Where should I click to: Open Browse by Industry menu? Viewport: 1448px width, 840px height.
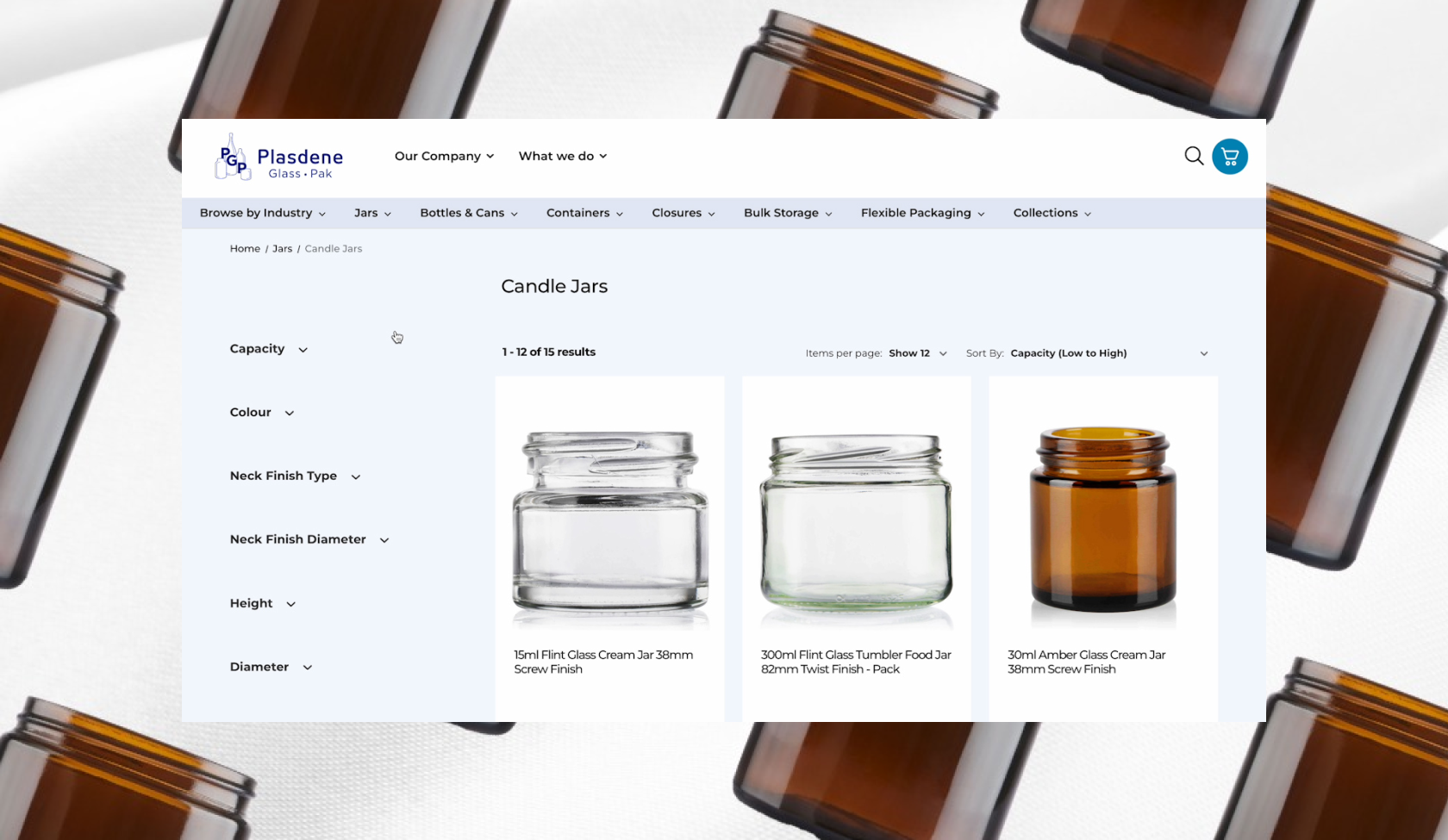click(262, 213)
